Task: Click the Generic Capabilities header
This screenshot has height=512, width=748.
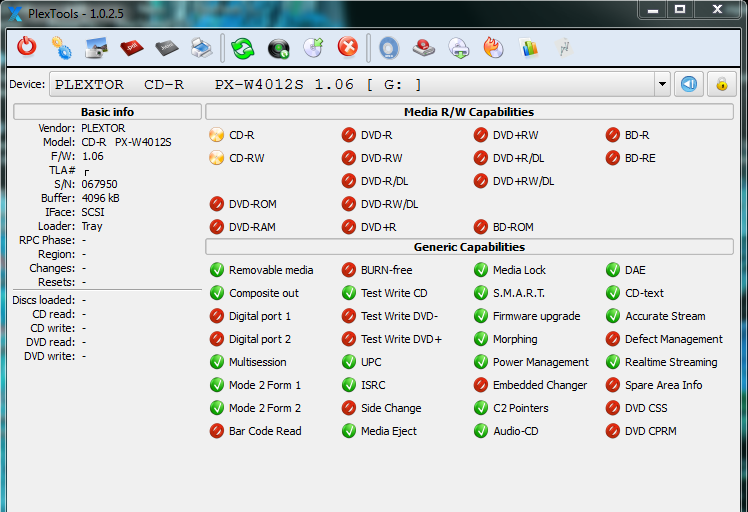Action: [469, 247]
